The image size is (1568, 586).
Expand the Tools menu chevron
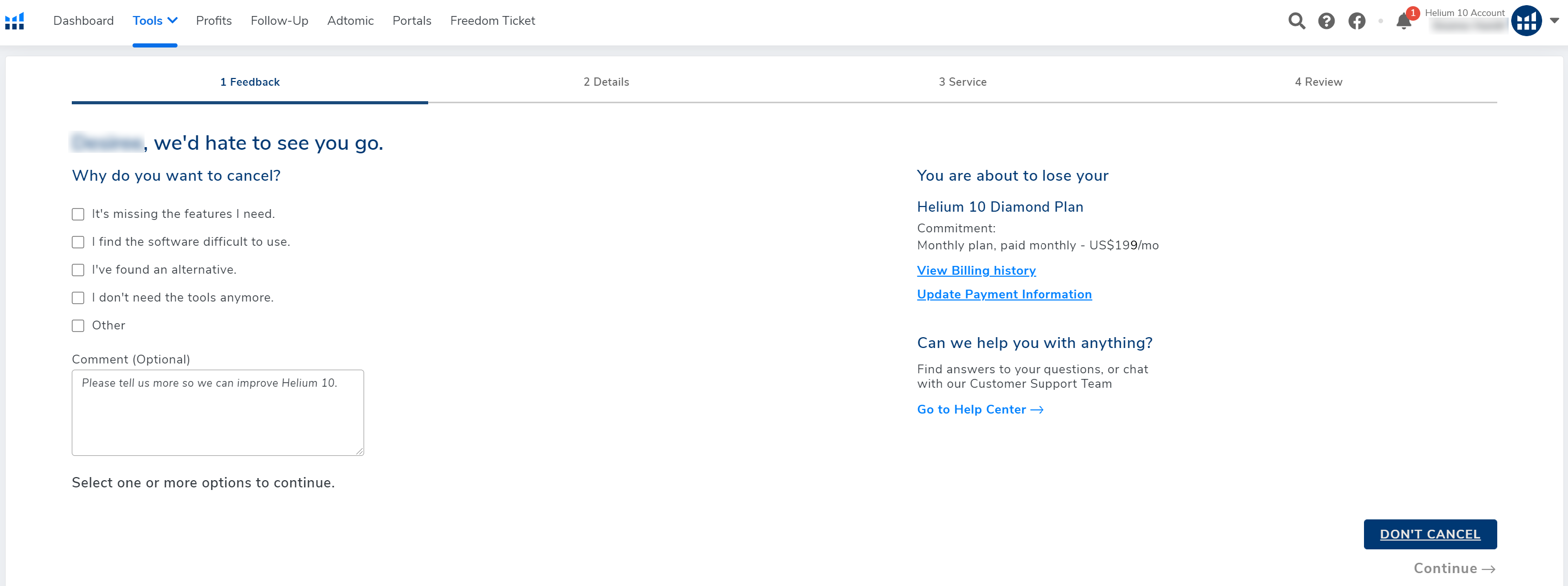[173, 20]
